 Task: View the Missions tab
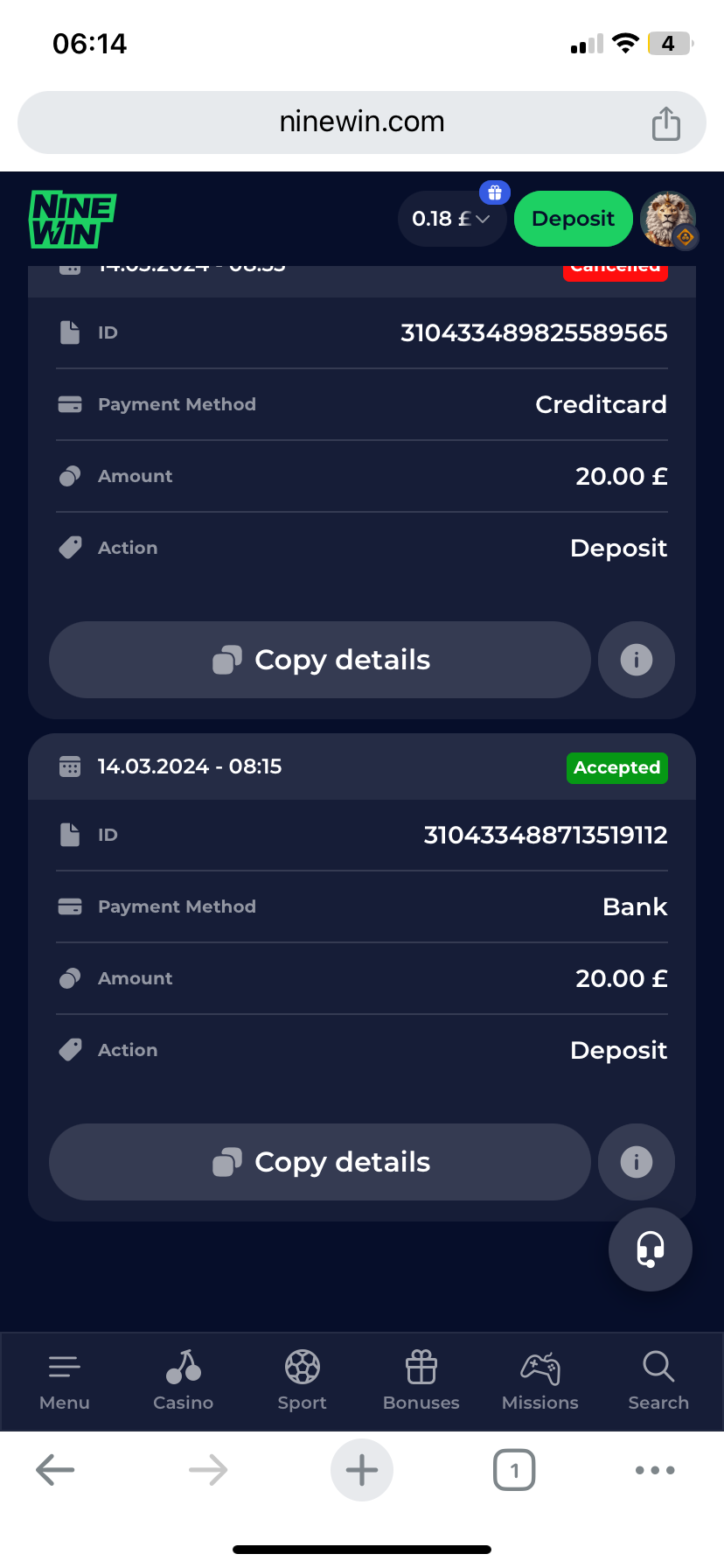pyautogui.click(x=540, y=1381)
